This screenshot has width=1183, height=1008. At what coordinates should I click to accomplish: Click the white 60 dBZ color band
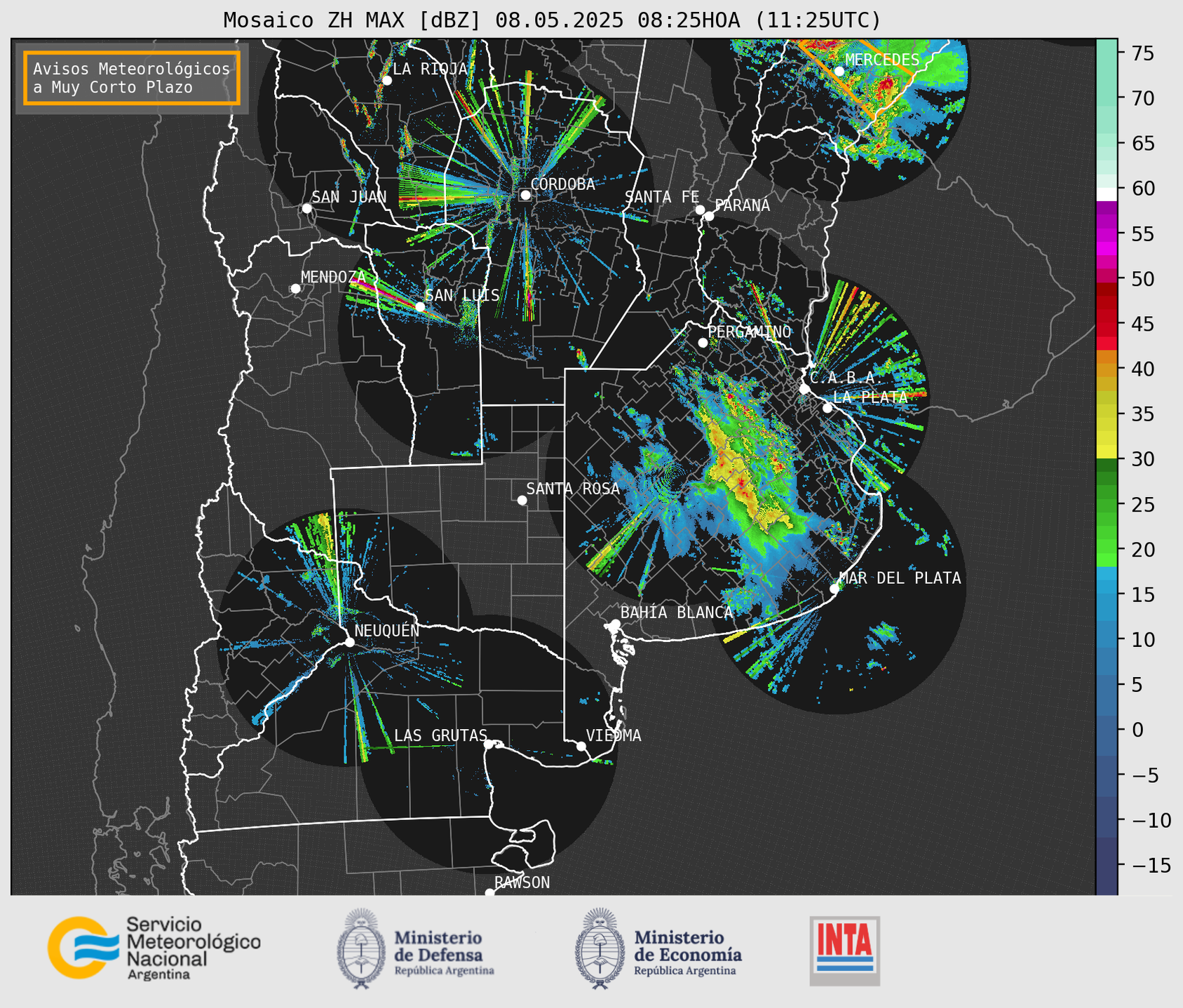1107,194
